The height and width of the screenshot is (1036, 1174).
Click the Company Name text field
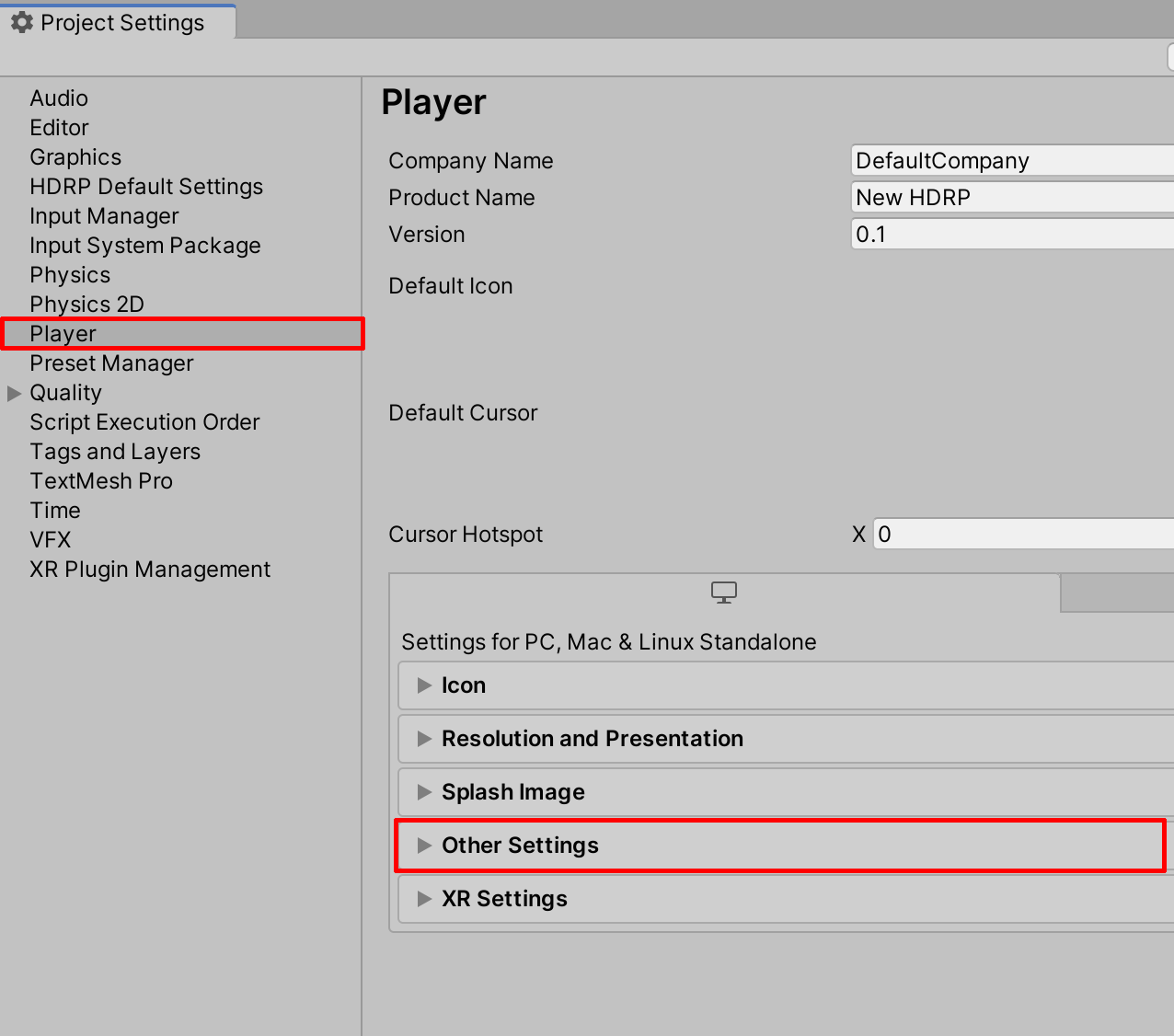(1012, 161)
